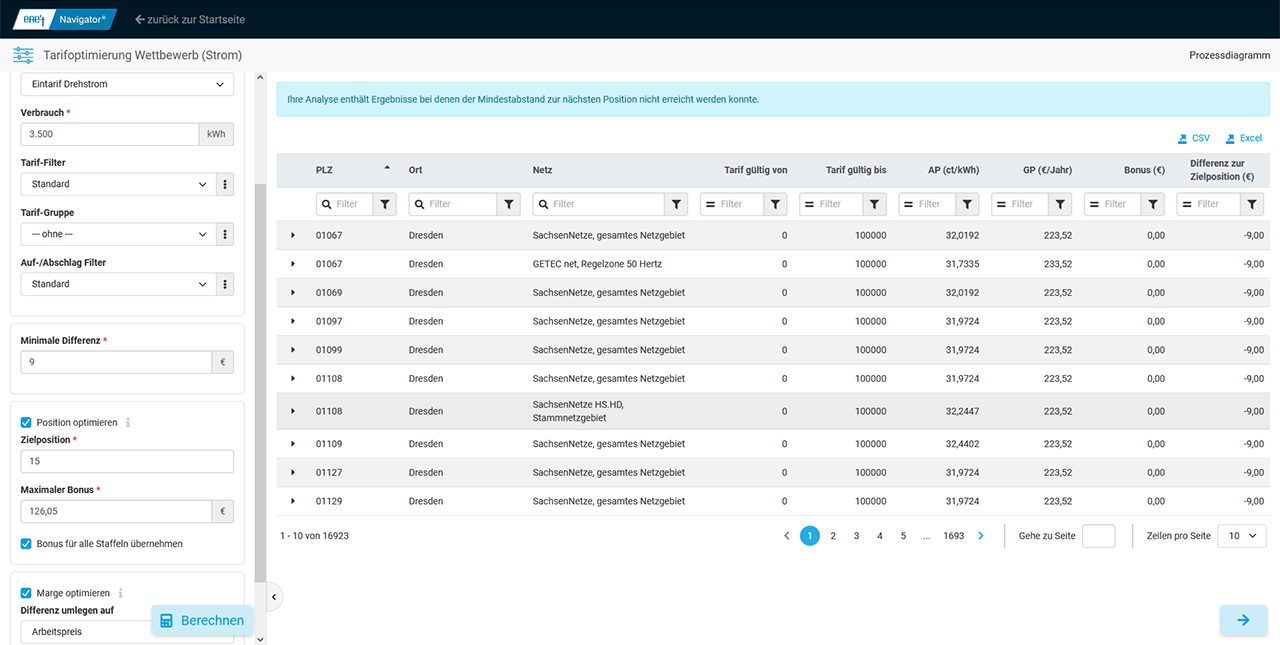This screenshot has height=645, width=1280.
Task: Uncheck the Position optimieren checkbox
Action: [x=26, y=423]
